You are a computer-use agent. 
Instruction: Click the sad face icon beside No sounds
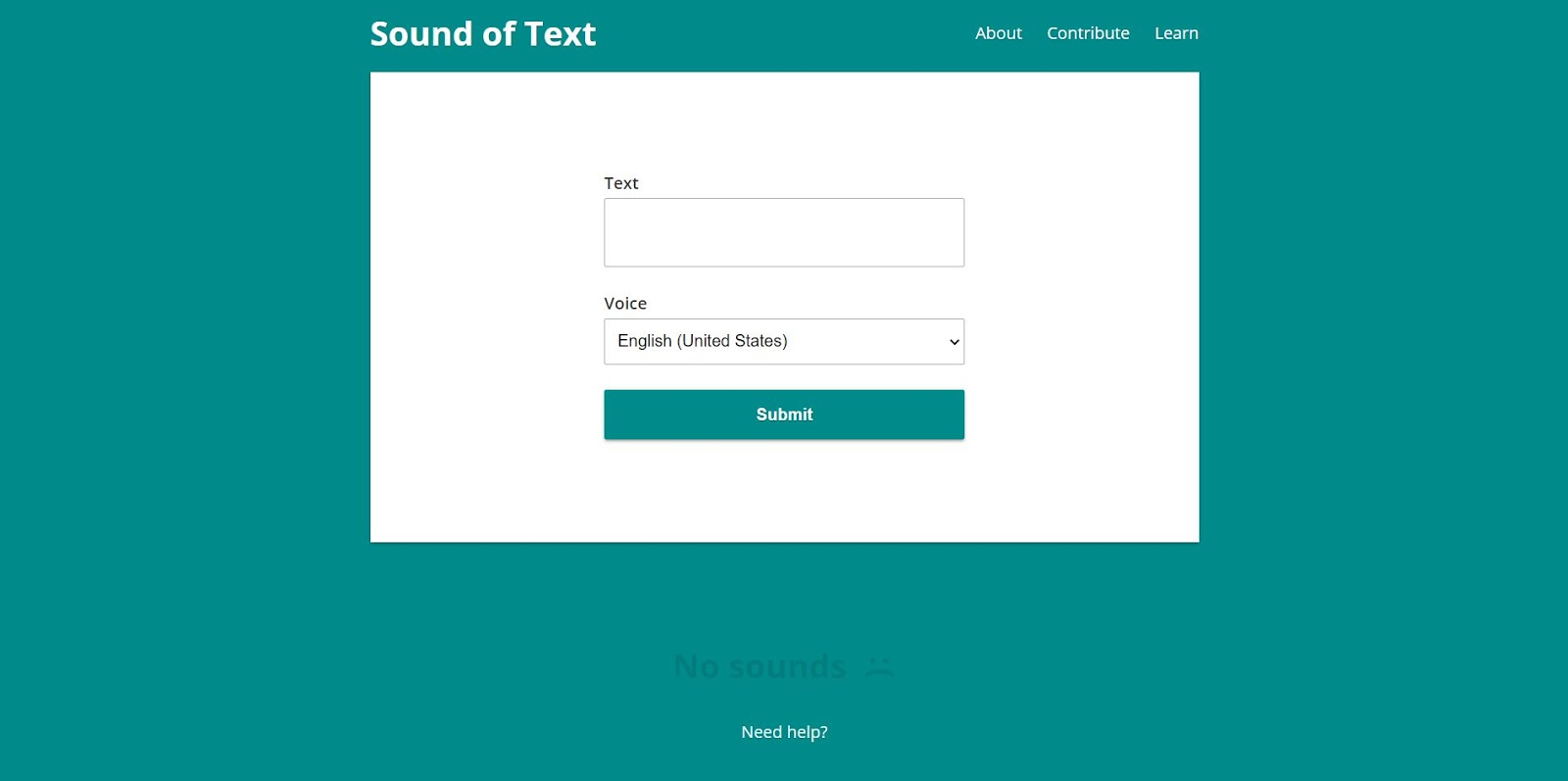(x=879, y=667)
